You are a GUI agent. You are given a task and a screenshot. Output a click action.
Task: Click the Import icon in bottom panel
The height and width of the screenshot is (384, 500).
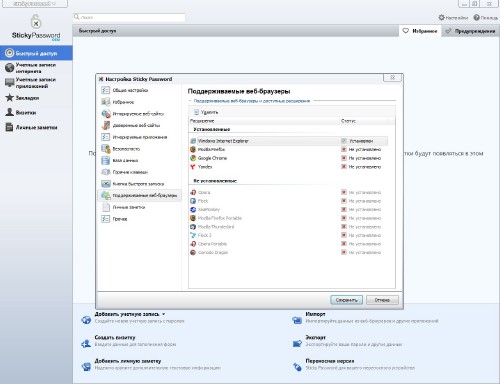click(297, 320)
